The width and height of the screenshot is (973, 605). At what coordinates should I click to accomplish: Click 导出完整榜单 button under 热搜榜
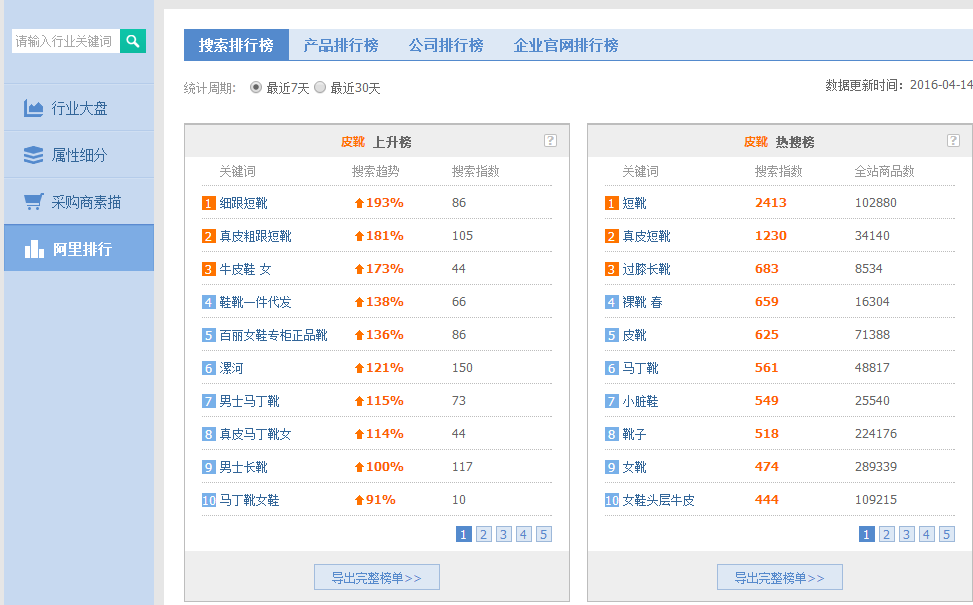coord(779,577)
